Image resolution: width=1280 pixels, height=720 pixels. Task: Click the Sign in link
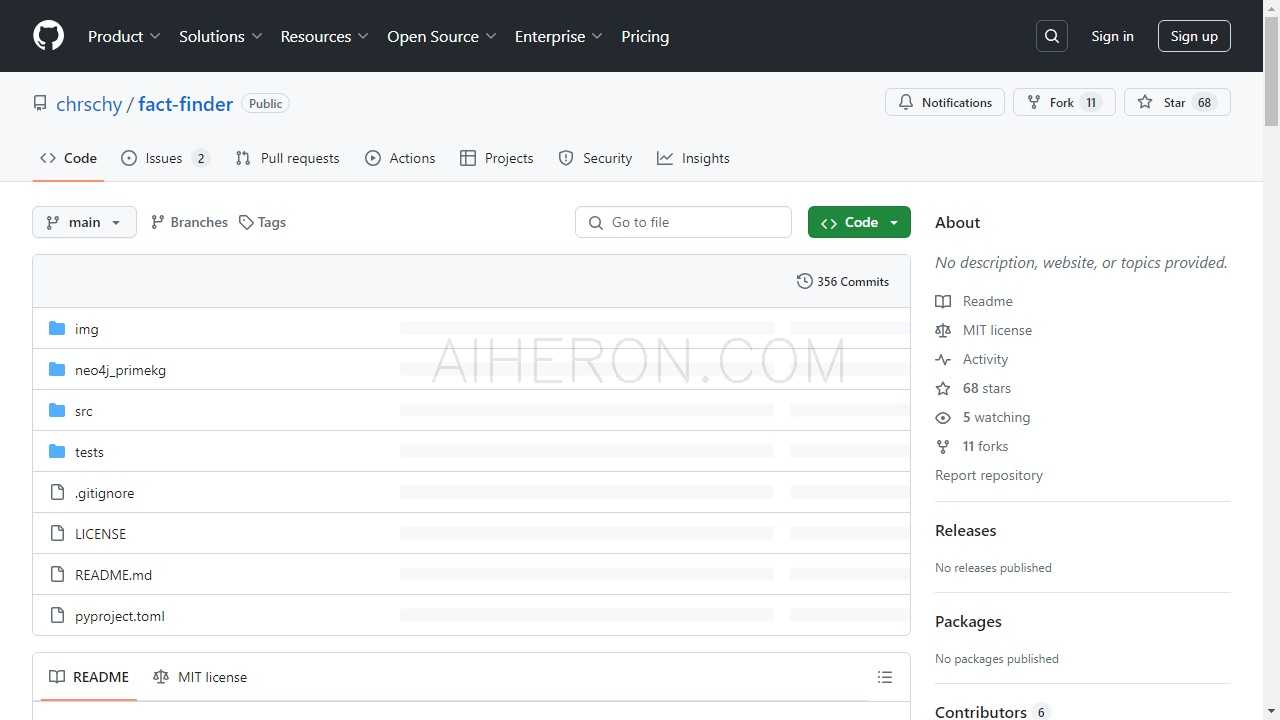(1112, 36)
